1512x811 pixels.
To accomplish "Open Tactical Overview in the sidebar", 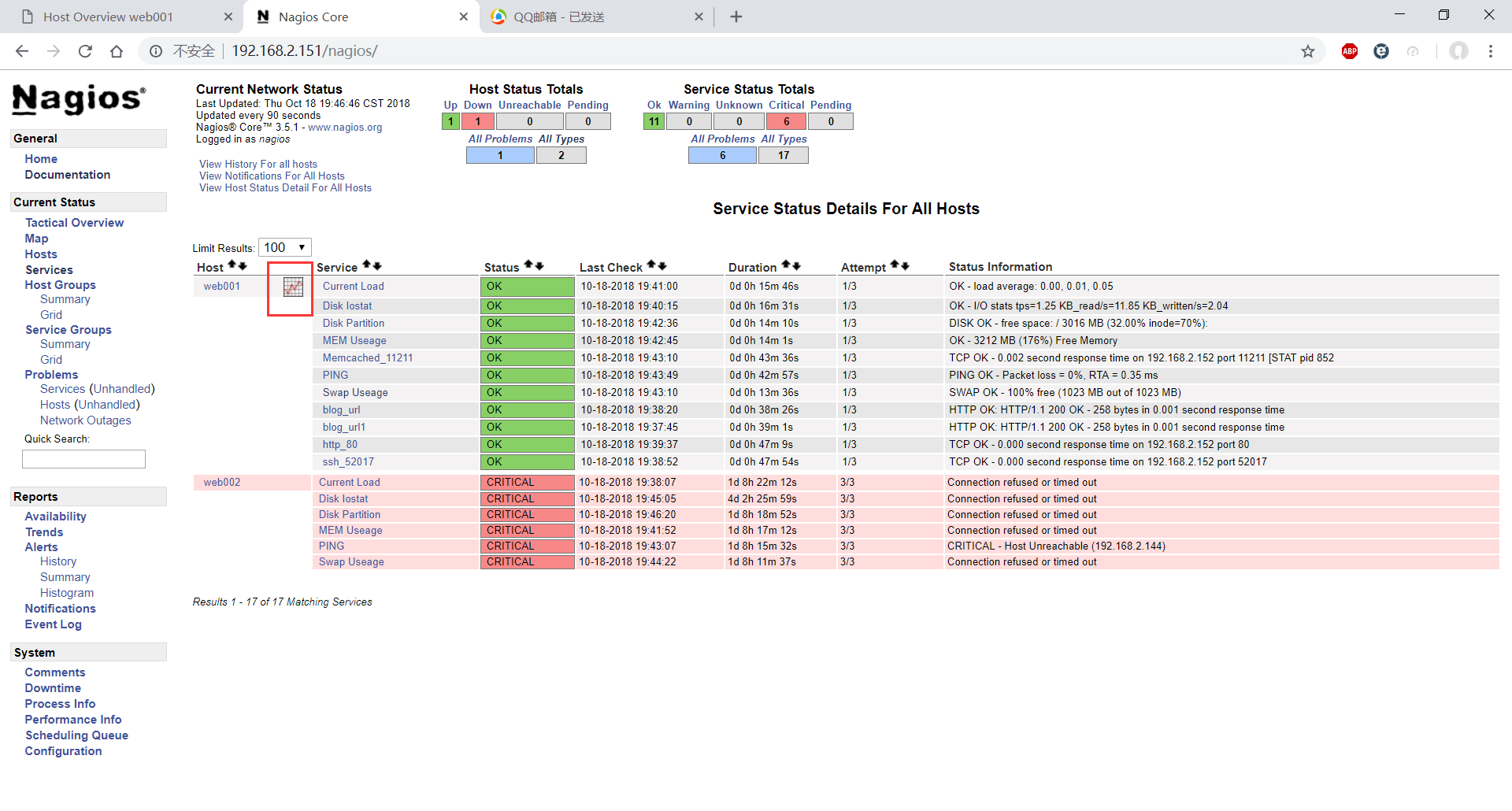I will pyautogui.click(x=74, y=223).
